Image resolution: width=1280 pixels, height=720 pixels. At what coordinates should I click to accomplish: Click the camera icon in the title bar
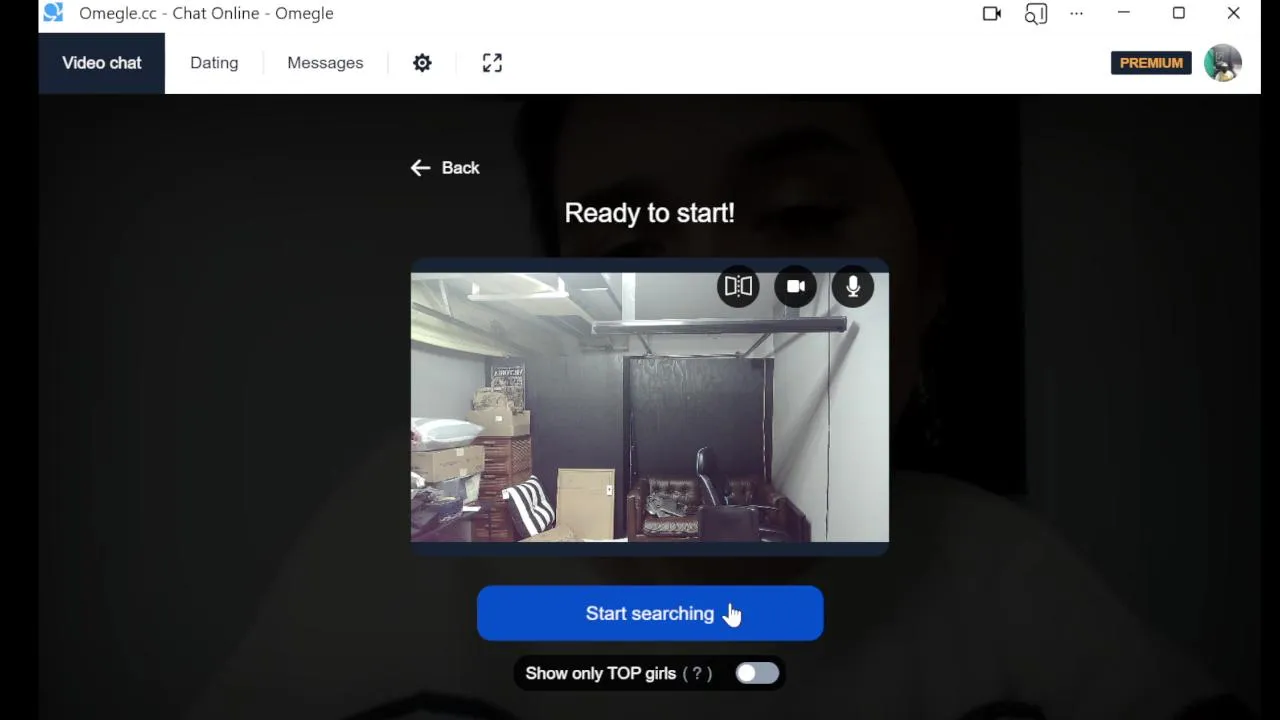coord(992,13)
